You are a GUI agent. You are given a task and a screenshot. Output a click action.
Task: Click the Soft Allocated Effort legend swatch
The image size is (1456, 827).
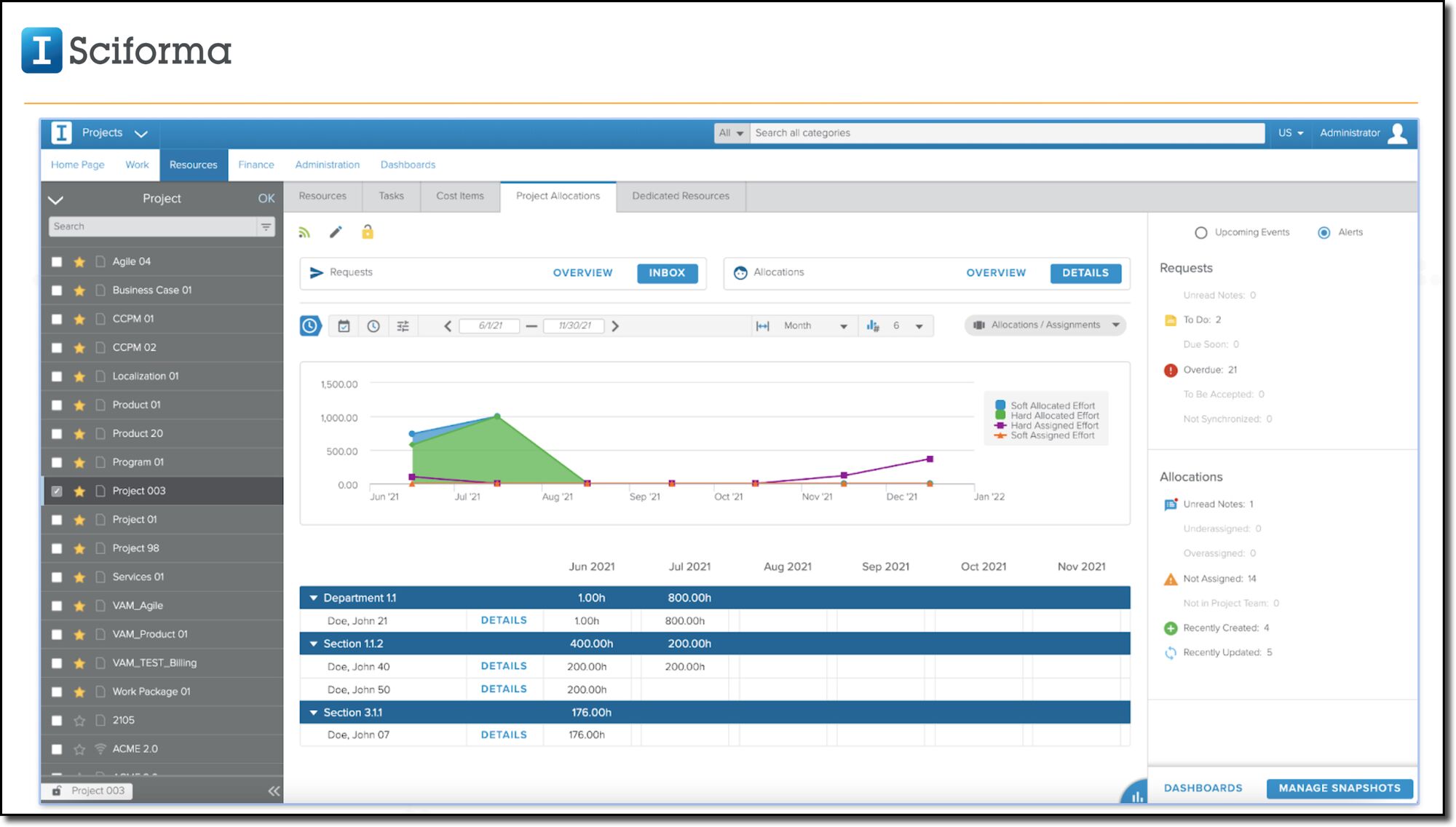pyautogui.click(x=1000, y=405)
